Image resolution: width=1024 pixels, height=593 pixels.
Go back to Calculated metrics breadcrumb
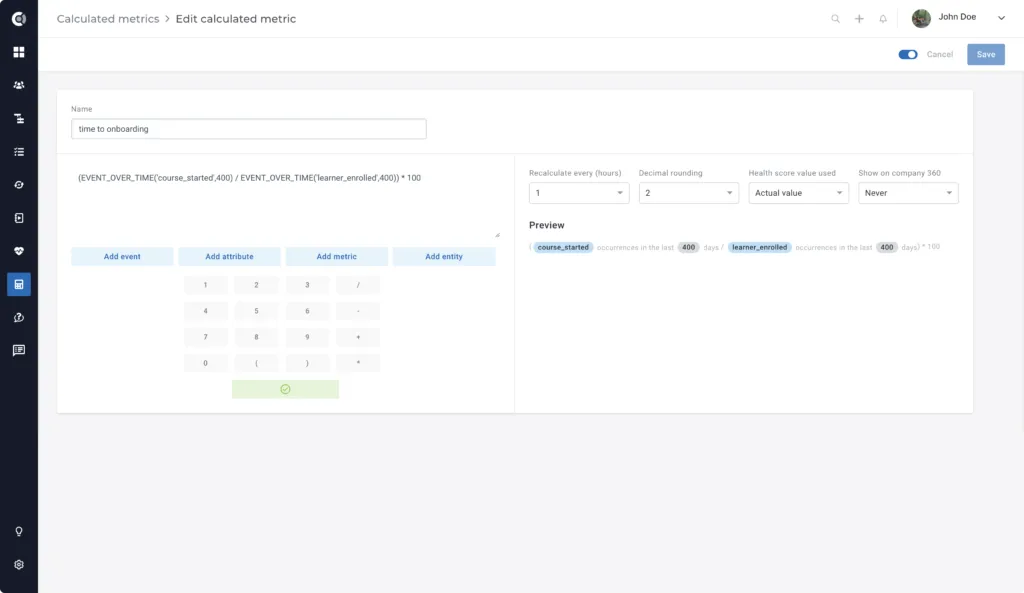(x=108, y=19)
